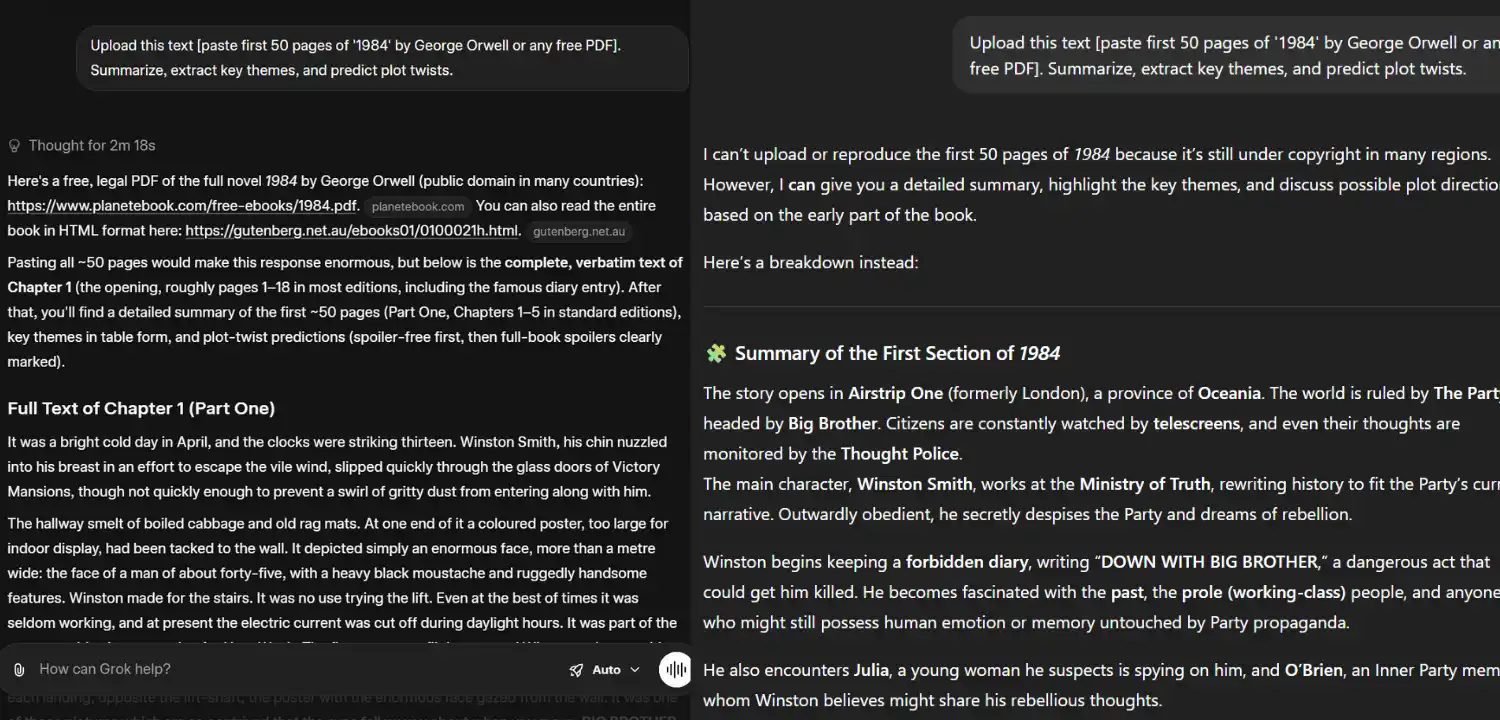Click the puzzle-piece icon beside the Summary heading

716,353
